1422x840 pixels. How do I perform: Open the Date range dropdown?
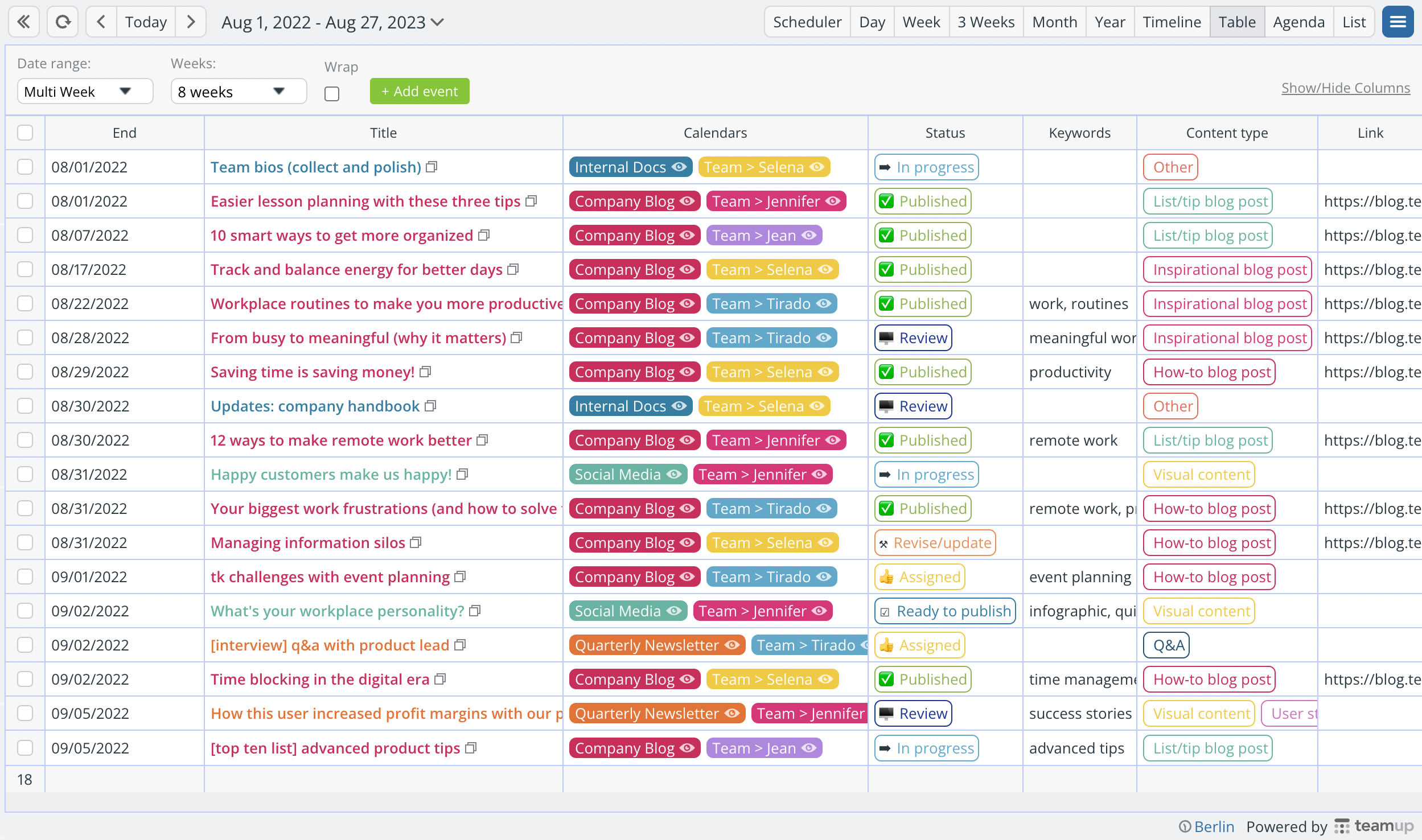pyautogui.click(x=84, y=91)
